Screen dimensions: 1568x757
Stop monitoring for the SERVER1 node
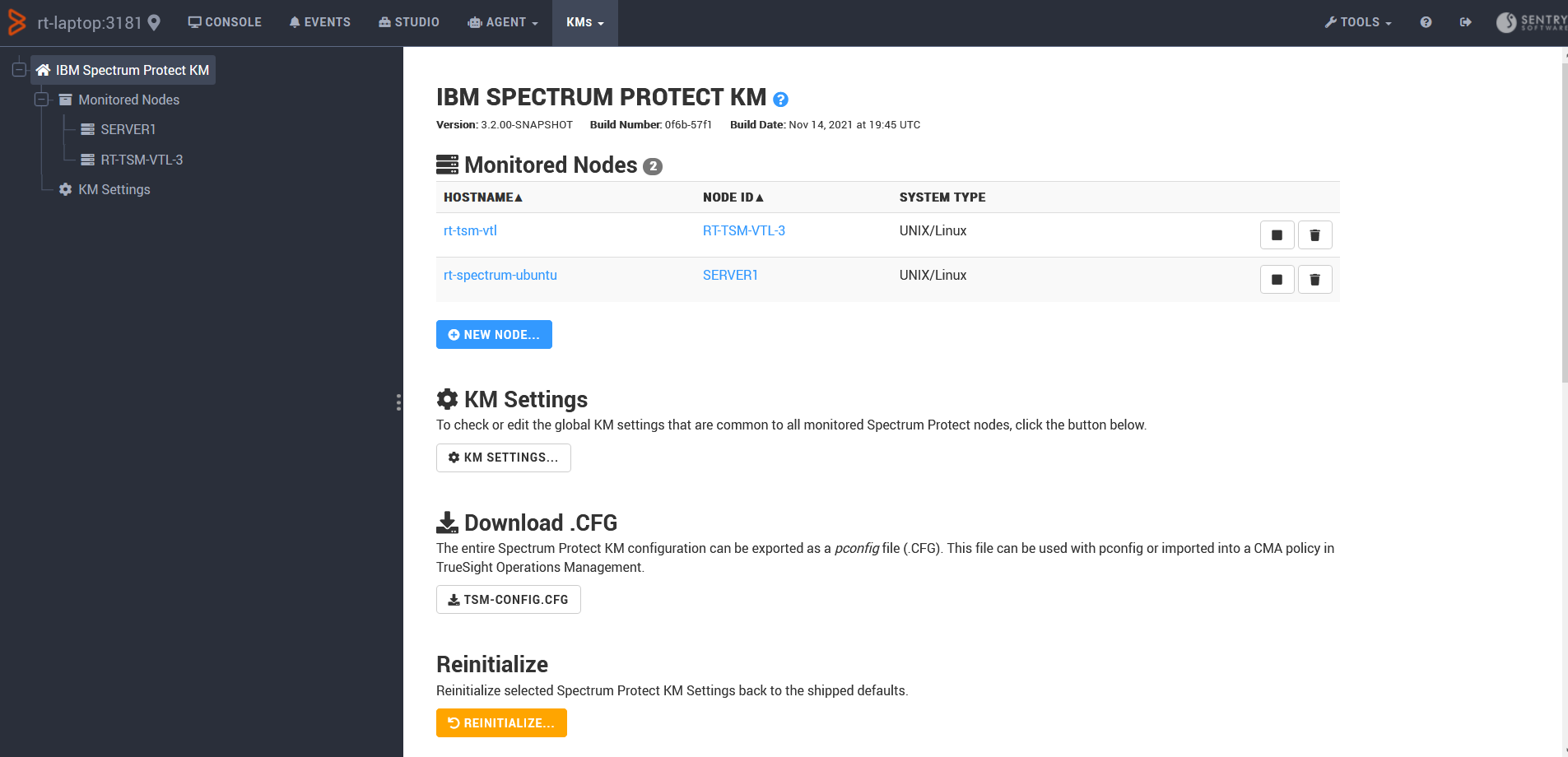(1277, 279)
